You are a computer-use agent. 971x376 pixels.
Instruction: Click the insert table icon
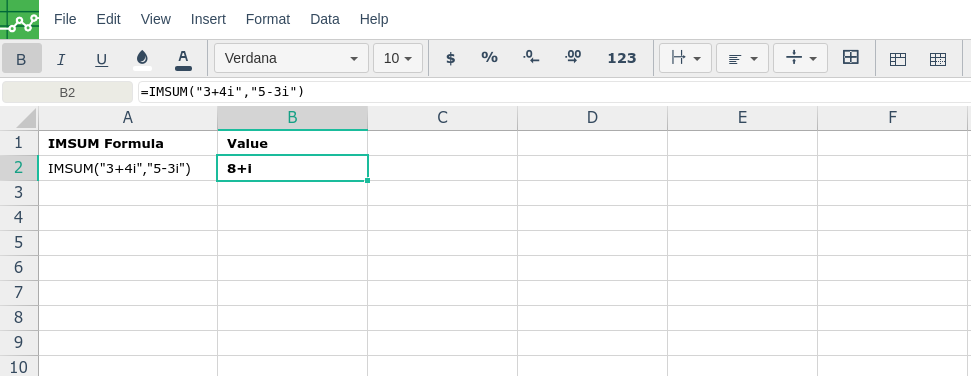pyautogui.click(x=898, y=59)
